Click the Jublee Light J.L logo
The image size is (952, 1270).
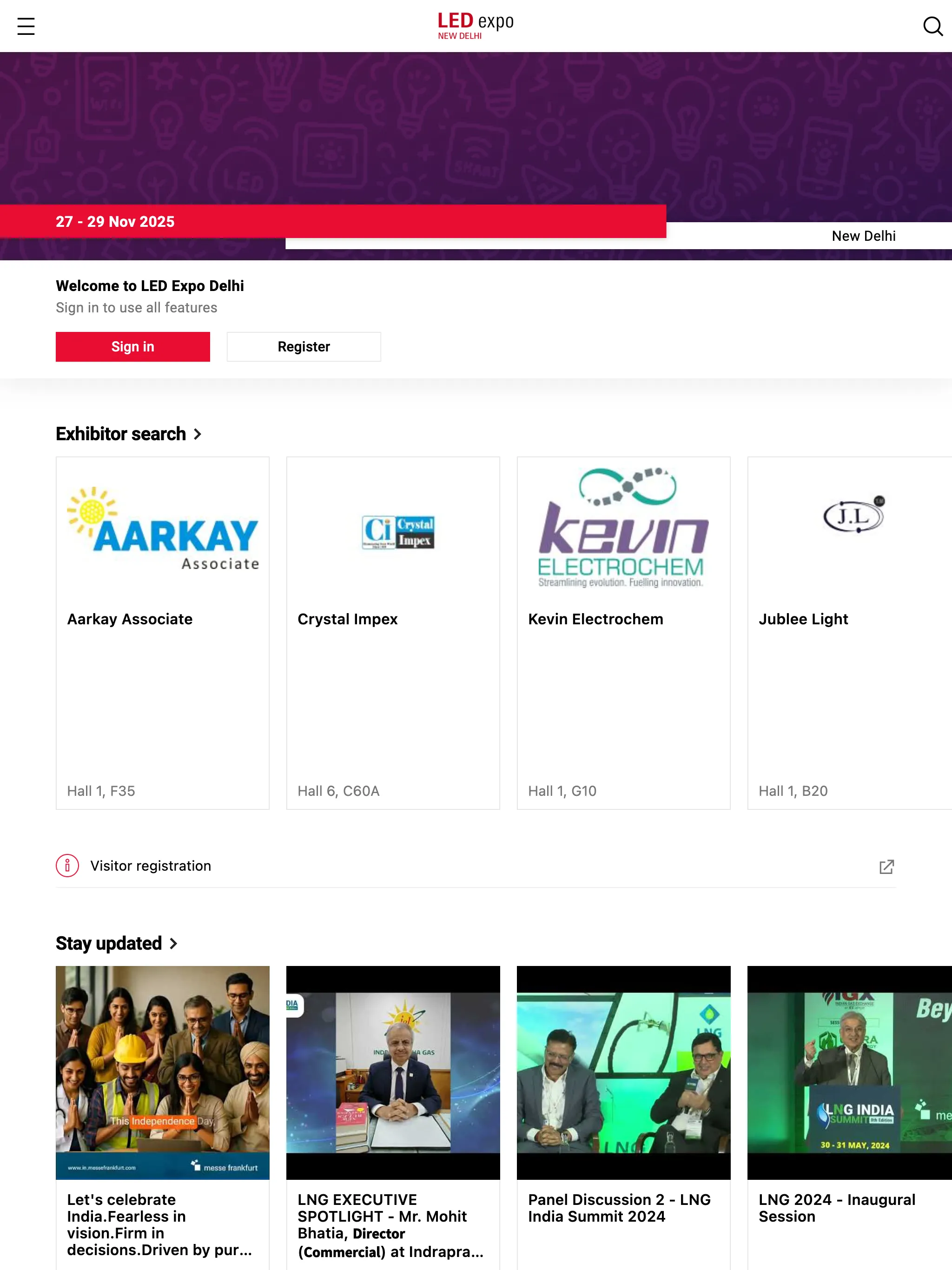[x=854, y=514]
